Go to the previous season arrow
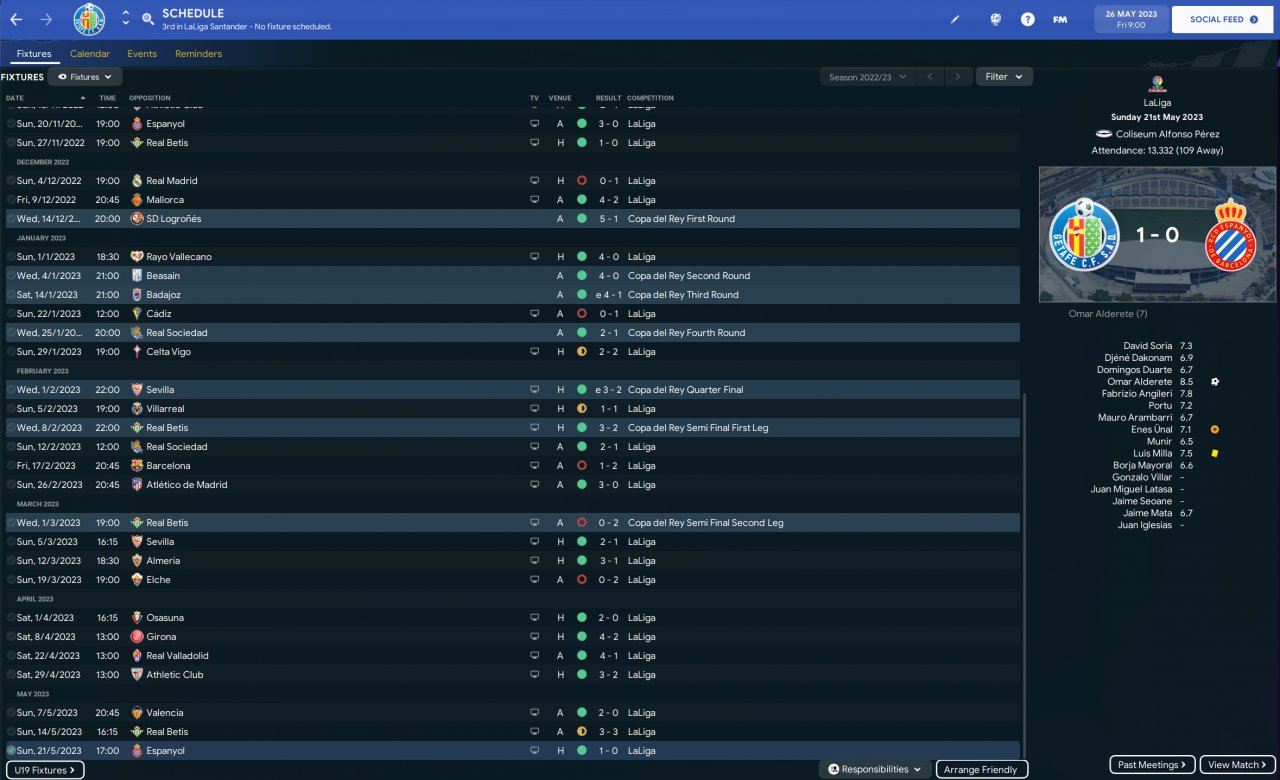 930,77
